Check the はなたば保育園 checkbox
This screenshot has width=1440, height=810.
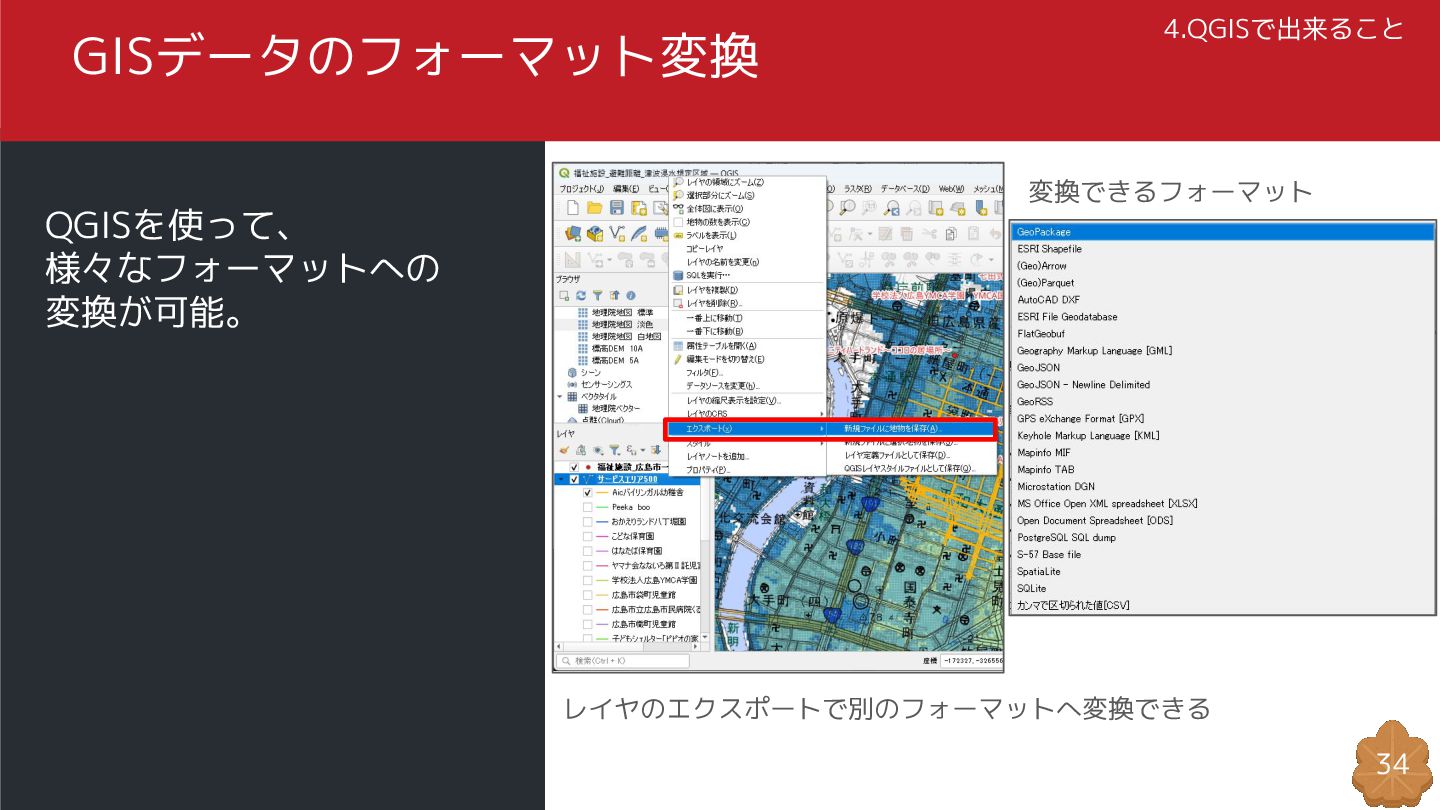[588, 551]
